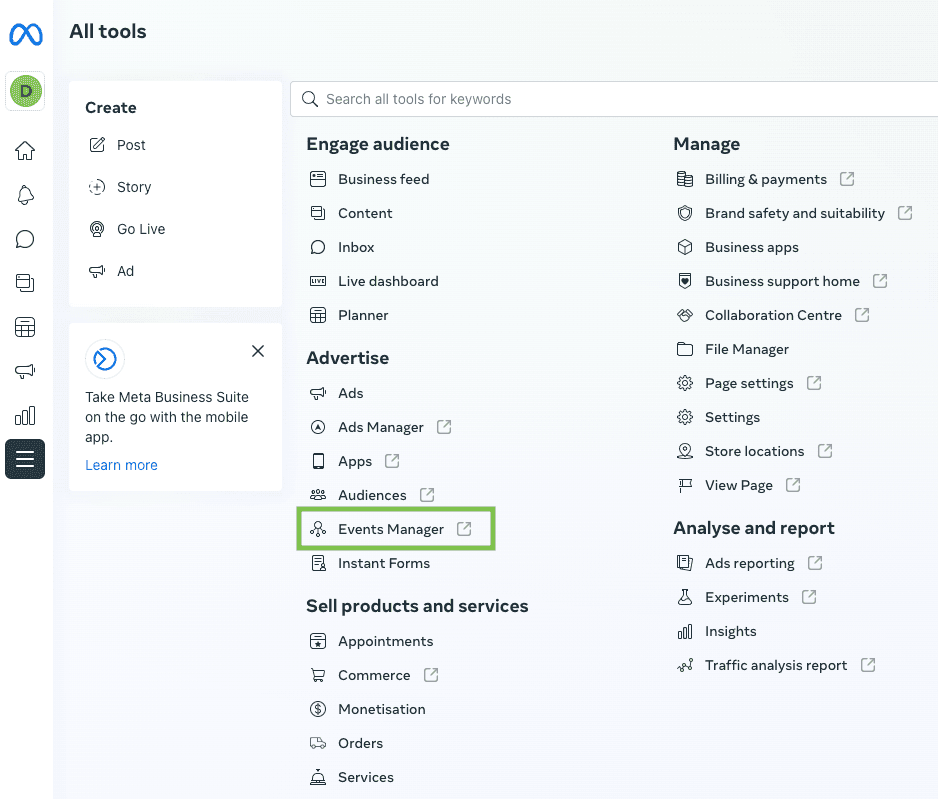The height and width of the screenshot is (799, 938).
Task: Open Insights via the bar chart icon
Action: tap(25, 415)
